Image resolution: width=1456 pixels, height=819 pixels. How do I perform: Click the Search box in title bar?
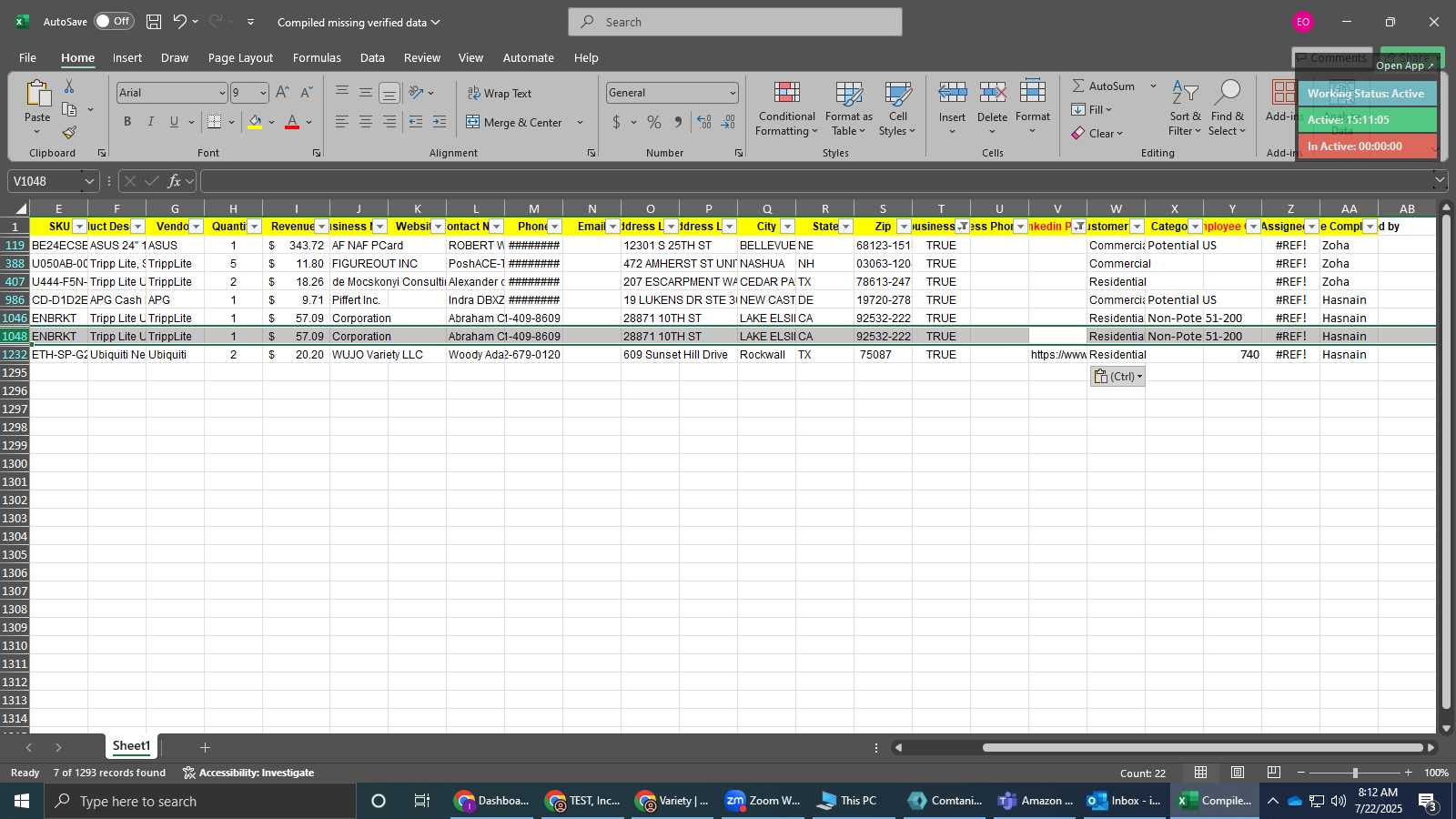(735, 22)
